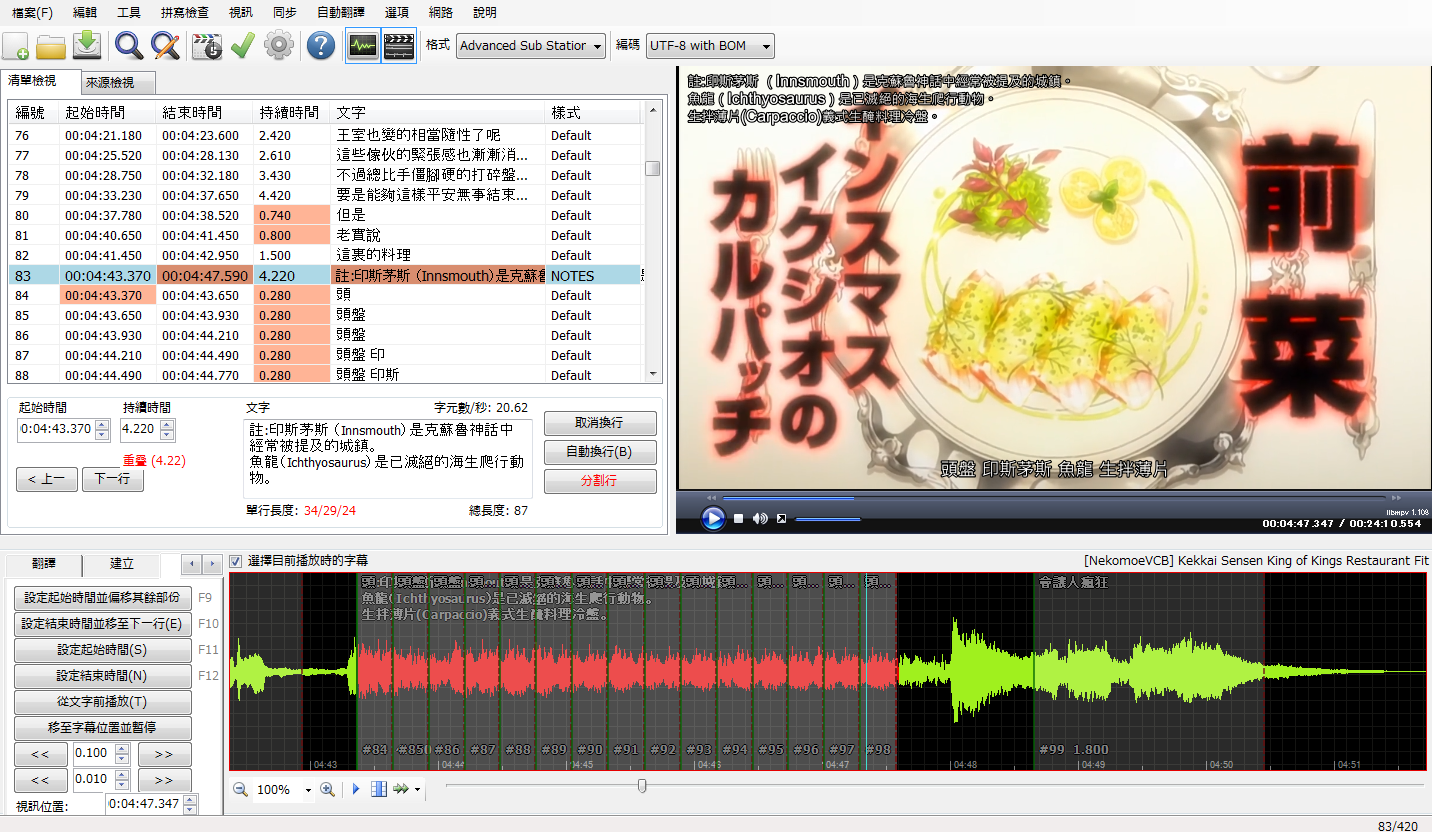Open the 工具 menu
Image resolution: width=1432 pixels, height=832 pixels.
(x=129, y=13)
